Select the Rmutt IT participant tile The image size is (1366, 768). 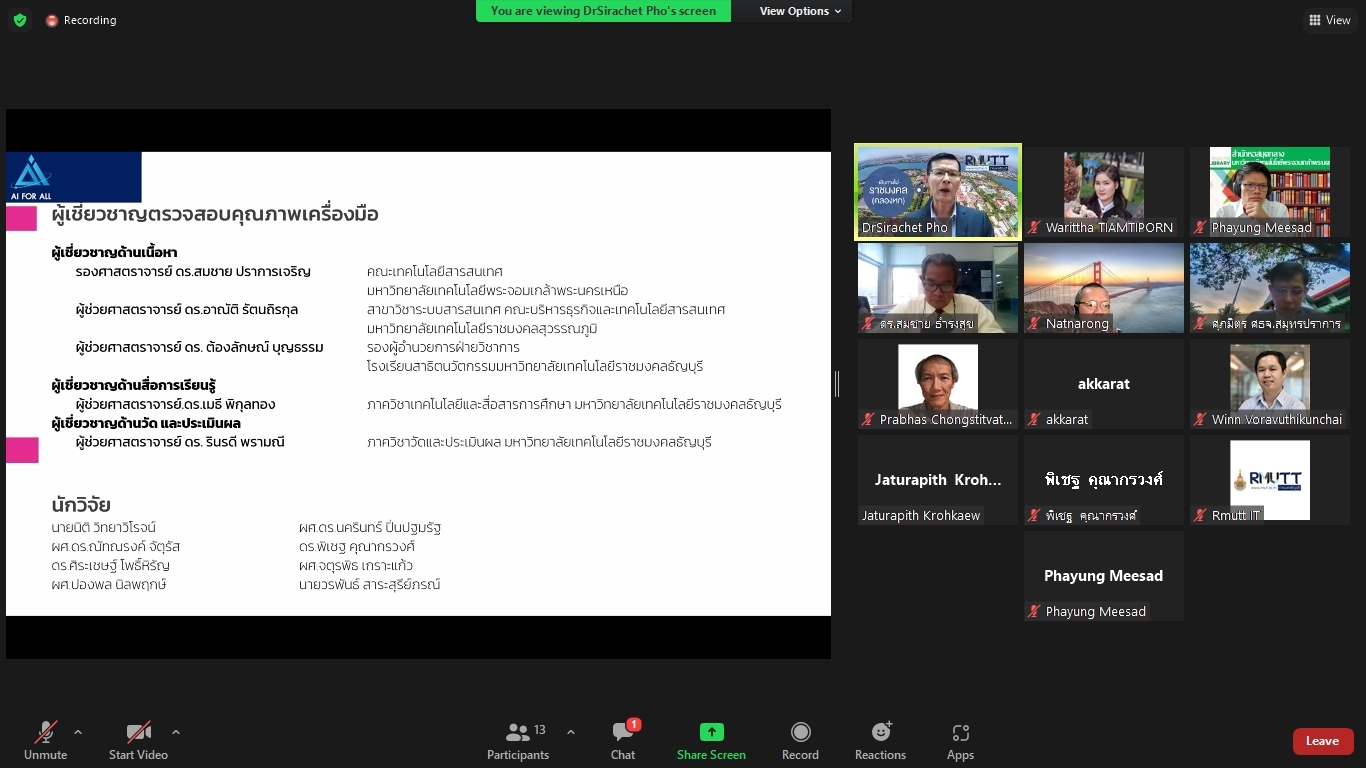pyautogui.click(x=1269, y=480)
